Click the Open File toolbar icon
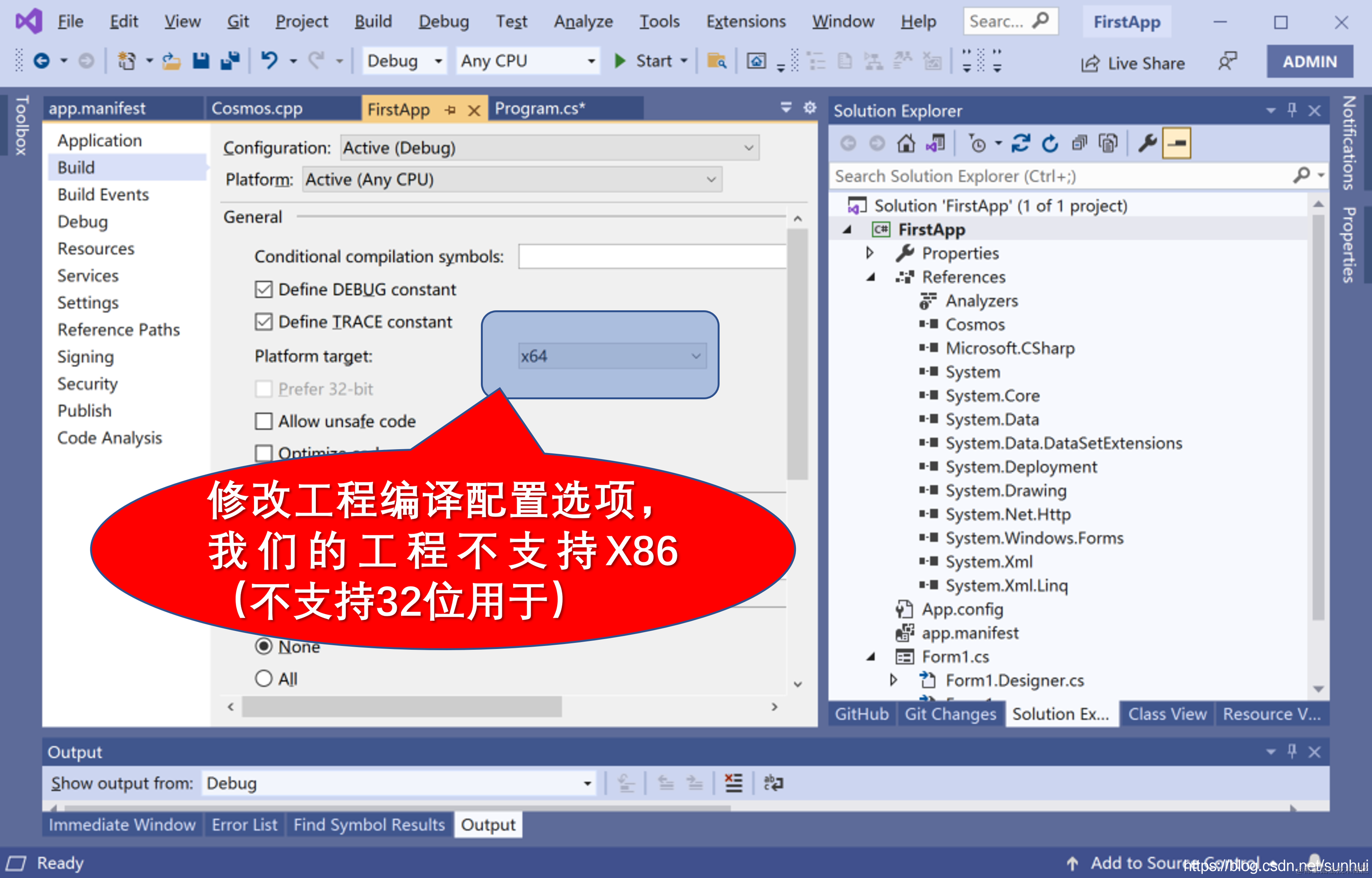 [171, 60]
